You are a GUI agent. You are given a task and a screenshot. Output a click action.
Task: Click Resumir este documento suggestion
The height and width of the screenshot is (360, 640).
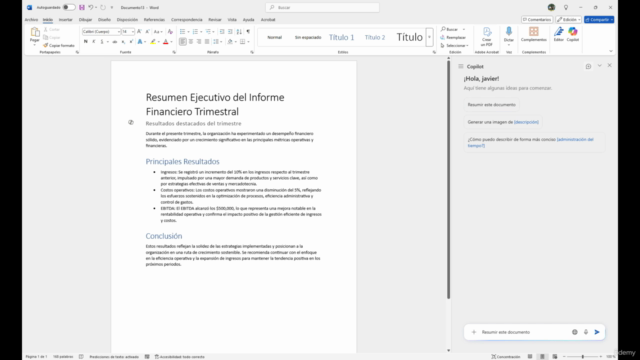(491, 104)
